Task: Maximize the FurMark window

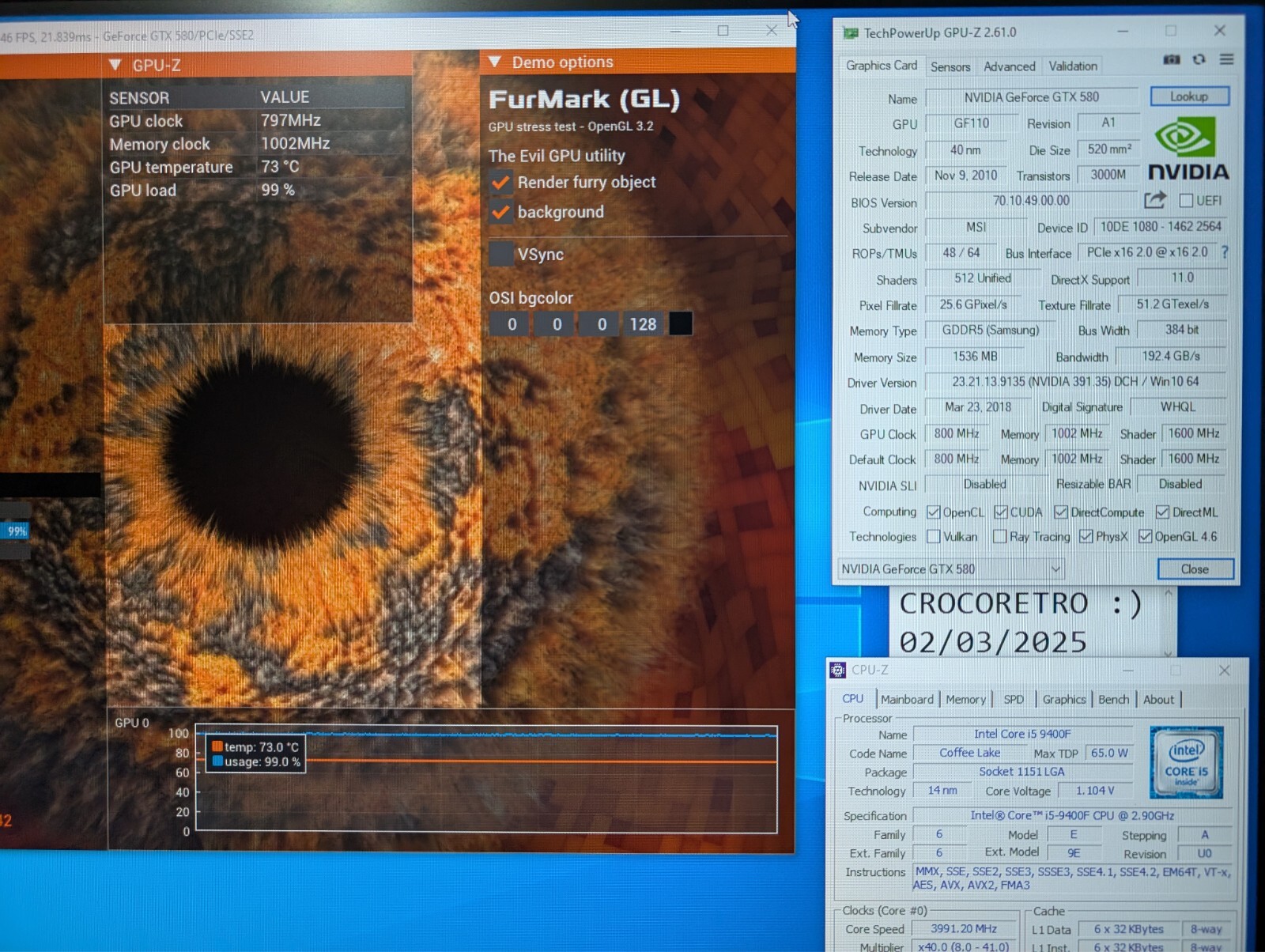Action: 723,31
